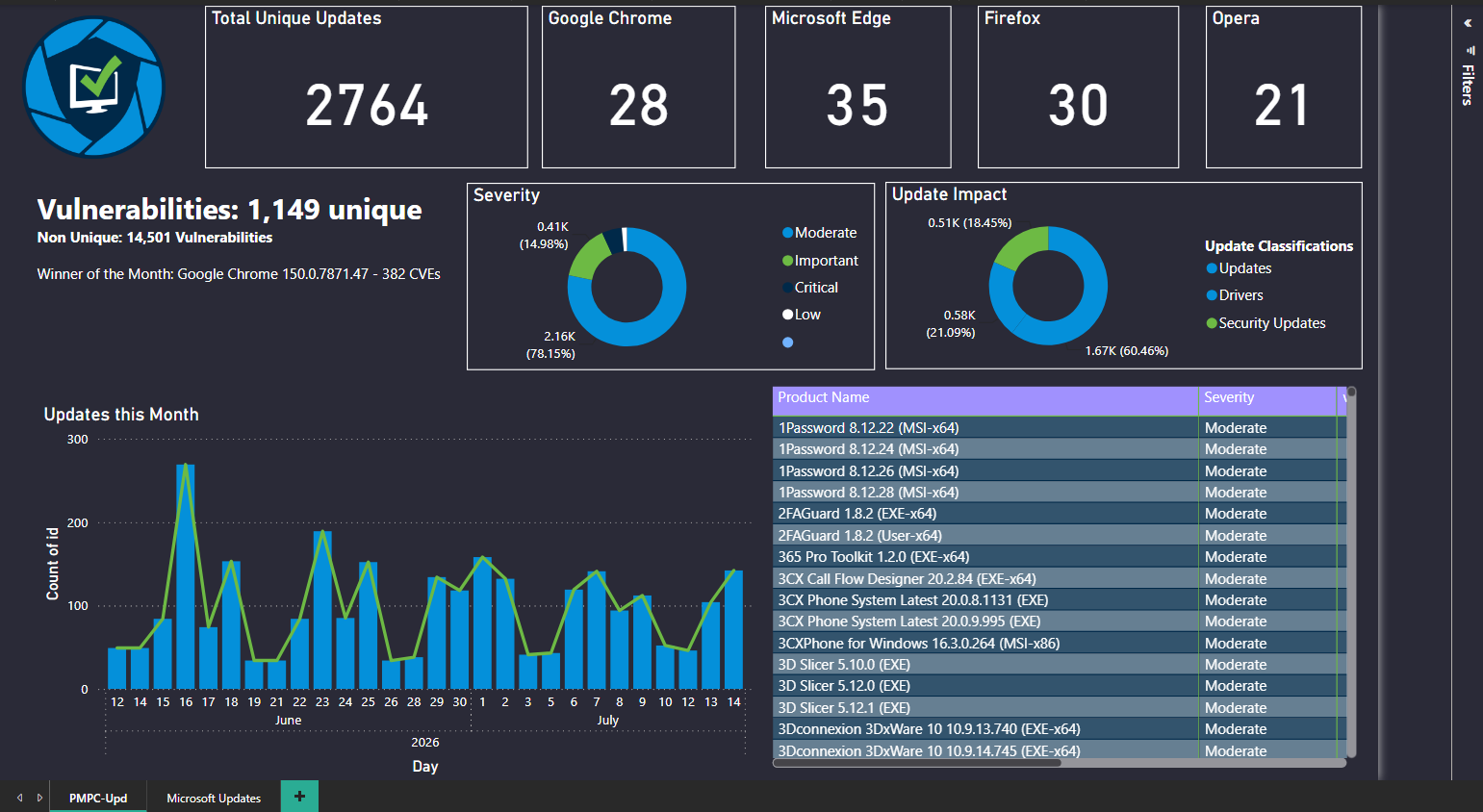Select Security Updates legend entry
This screenshot has width=1483, height=812.
(1266, 323)
